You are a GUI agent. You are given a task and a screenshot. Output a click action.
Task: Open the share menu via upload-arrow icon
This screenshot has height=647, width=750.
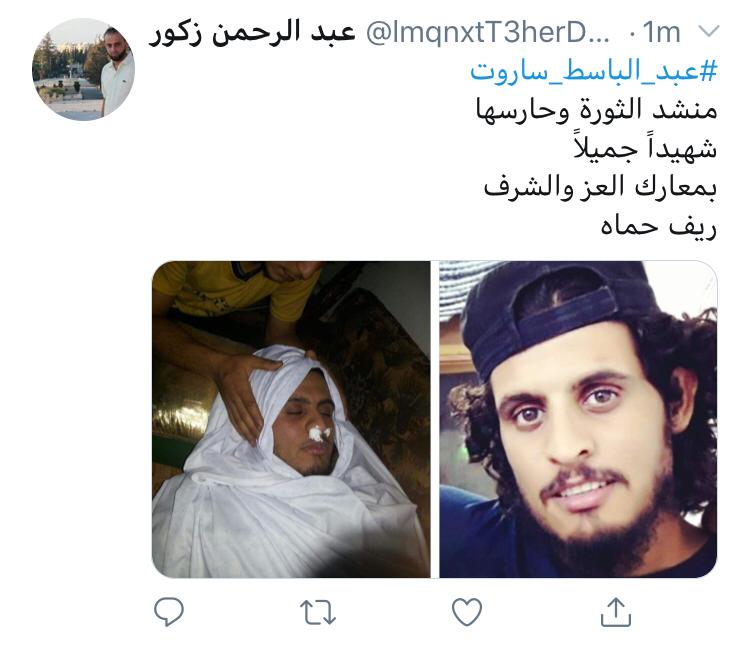click(x=616, y=612)
